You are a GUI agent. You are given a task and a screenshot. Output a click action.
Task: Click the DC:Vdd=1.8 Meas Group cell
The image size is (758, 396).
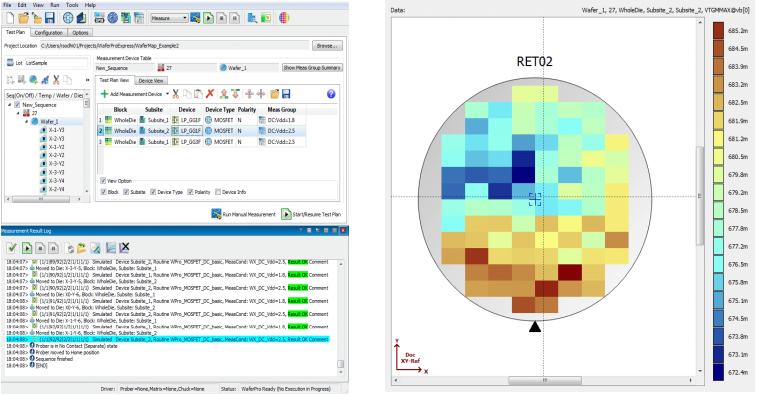point(281,120)
